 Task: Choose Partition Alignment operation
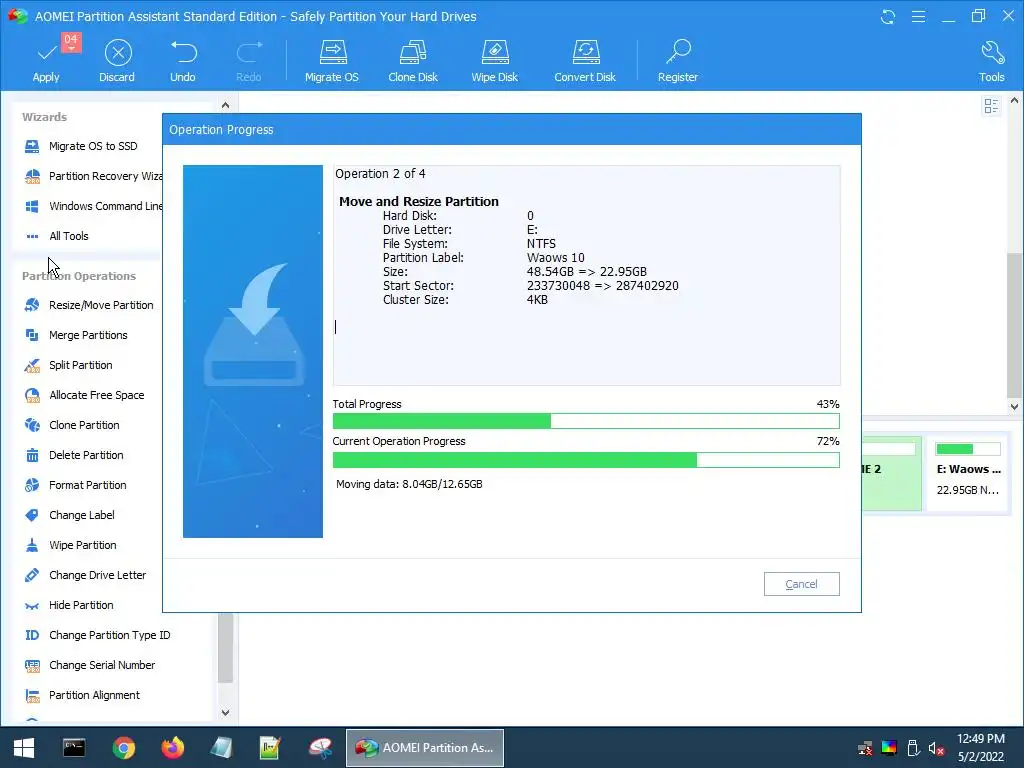tap(82, 696)
